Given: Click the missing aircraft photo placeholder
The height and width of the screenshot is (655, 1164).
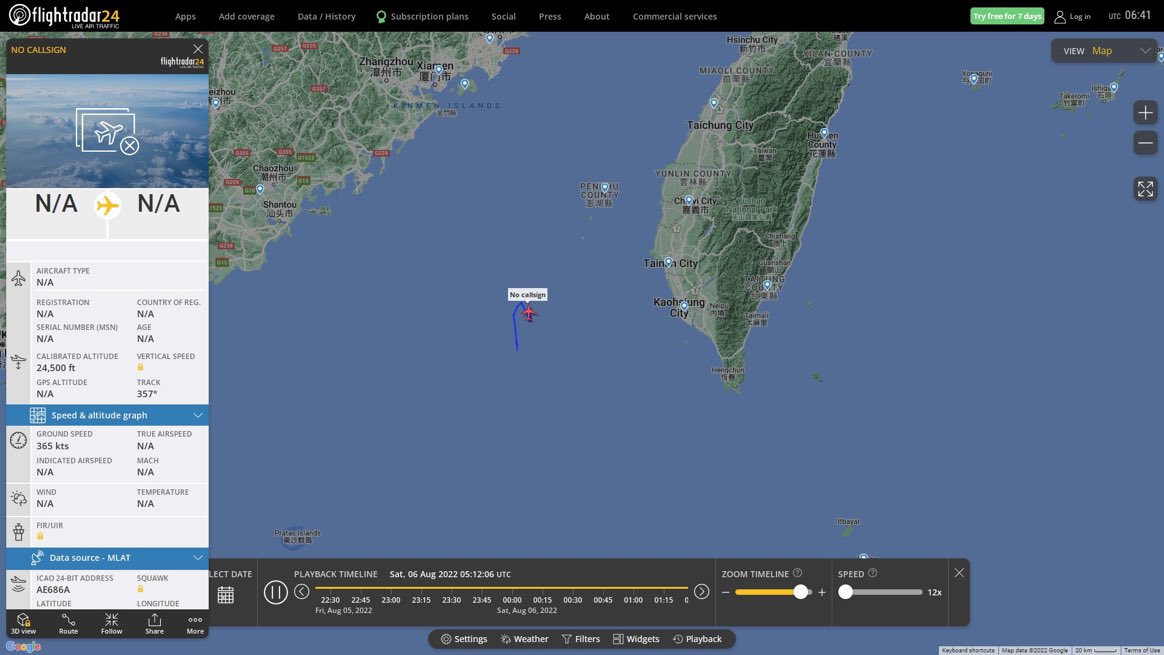Looking at the screenshot, I should (x=108, y=131).
